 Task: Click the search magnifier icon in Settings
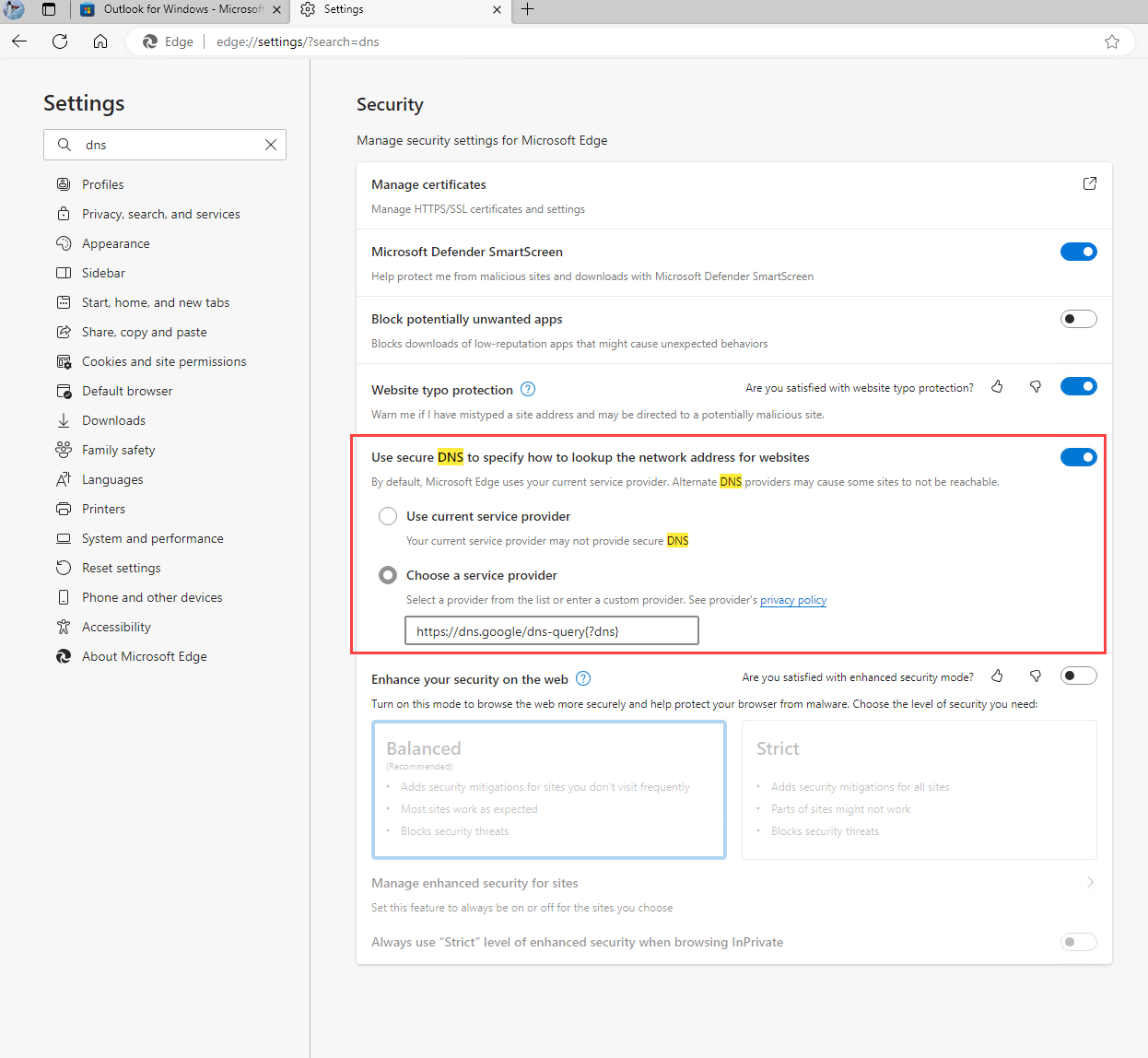tap(64, 145)
